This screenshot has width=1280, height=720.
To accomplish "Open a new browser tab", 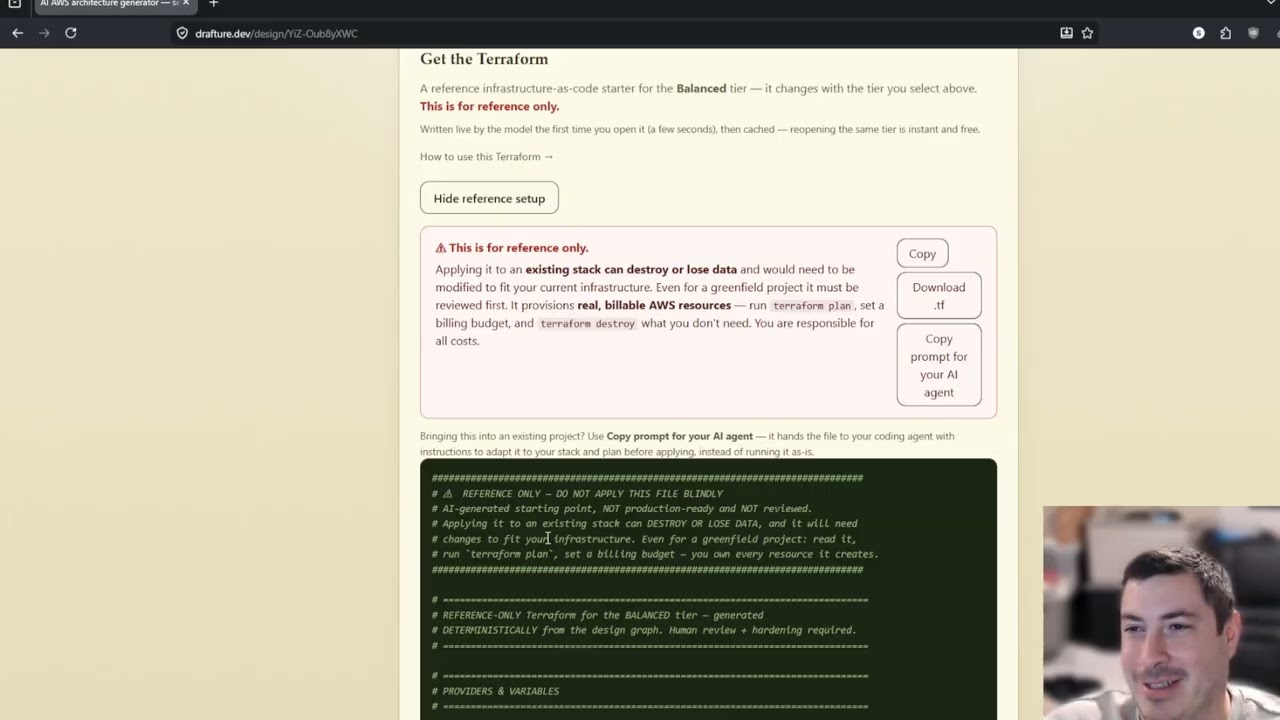I will point(213,4).
